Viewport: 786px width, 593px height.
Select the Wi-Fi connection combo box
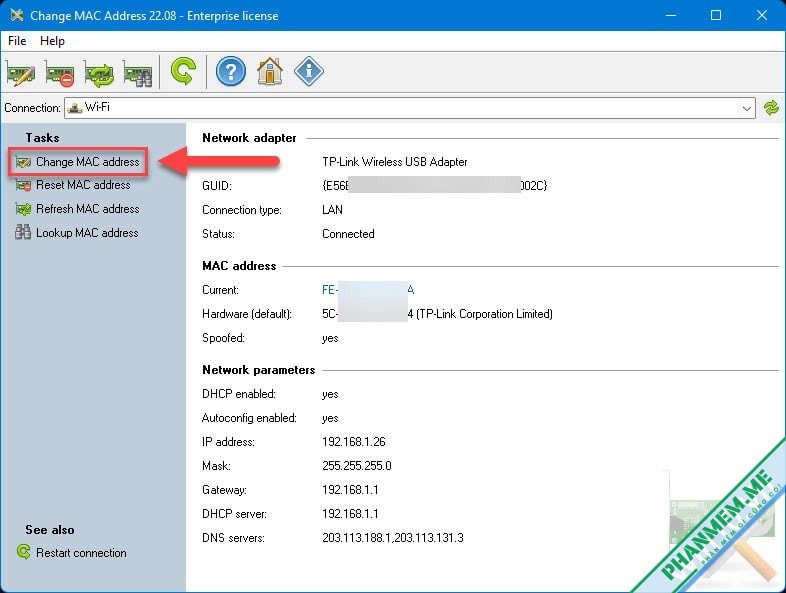pos(410,108)
